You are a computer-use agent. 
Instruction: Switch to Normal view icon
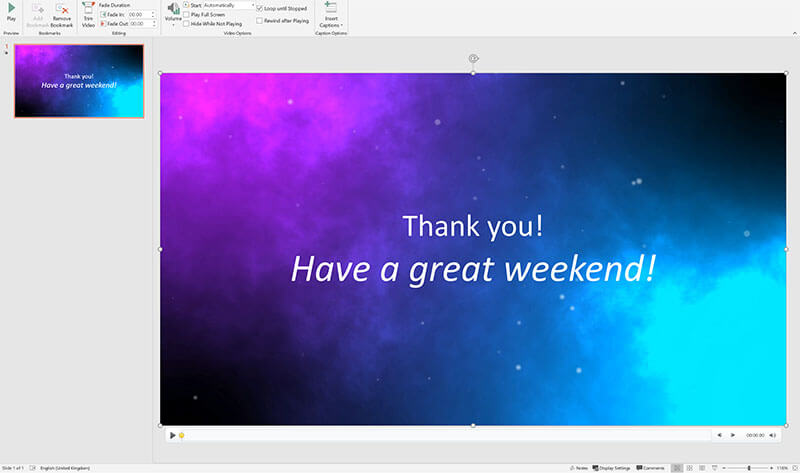click(677, 468)
